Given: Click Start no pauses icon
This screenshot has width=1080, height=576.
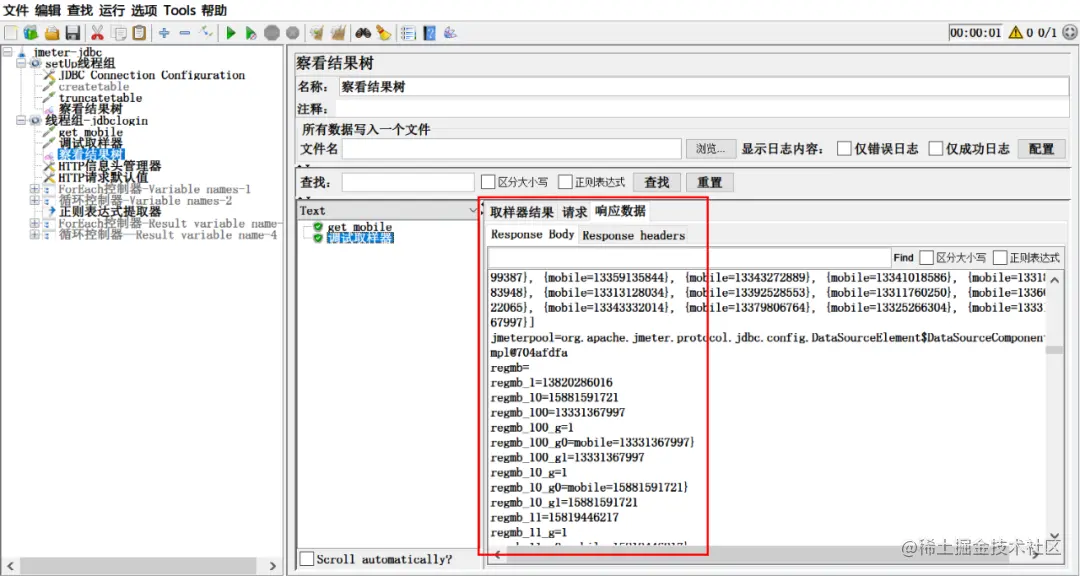Looking at the screenshot, I should pyautogui.click(x=251, y=32).
